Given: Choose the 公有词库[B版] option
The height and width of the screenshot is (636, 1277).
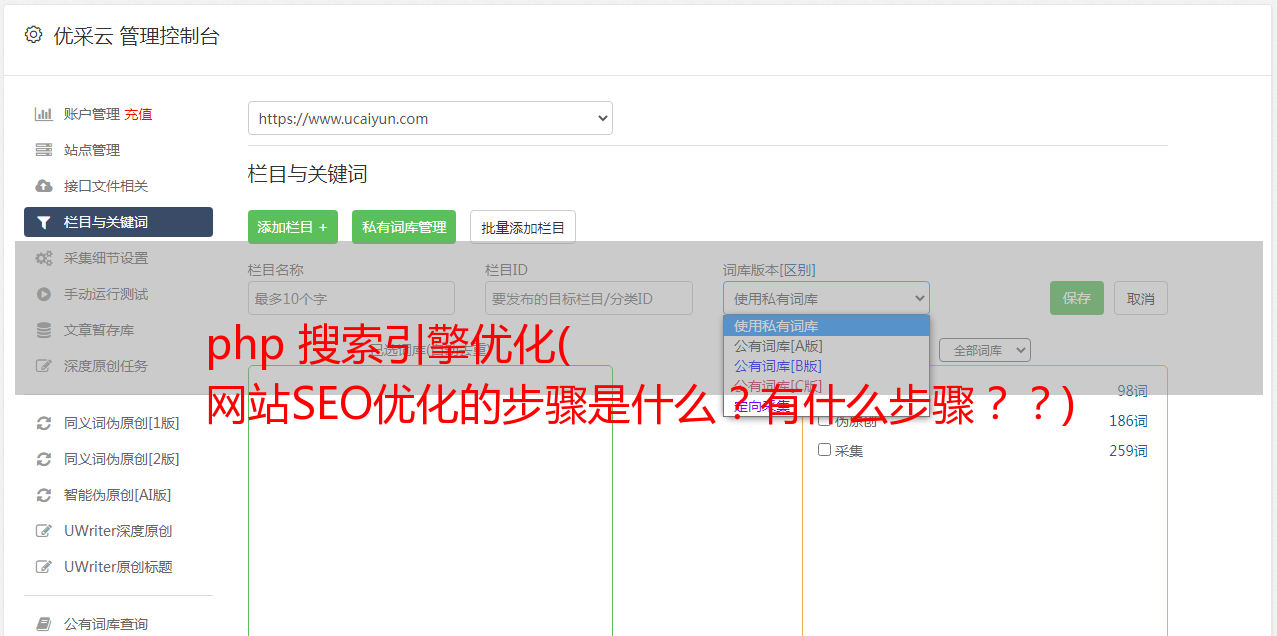Looking at the screenshot, I should (x=826, y=366).
